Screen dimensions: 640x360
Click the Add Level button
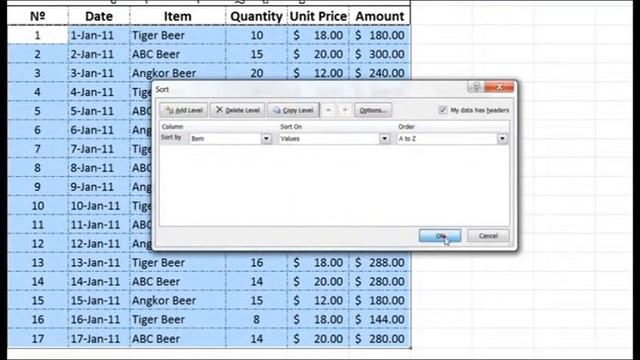(x=184, y=110)
